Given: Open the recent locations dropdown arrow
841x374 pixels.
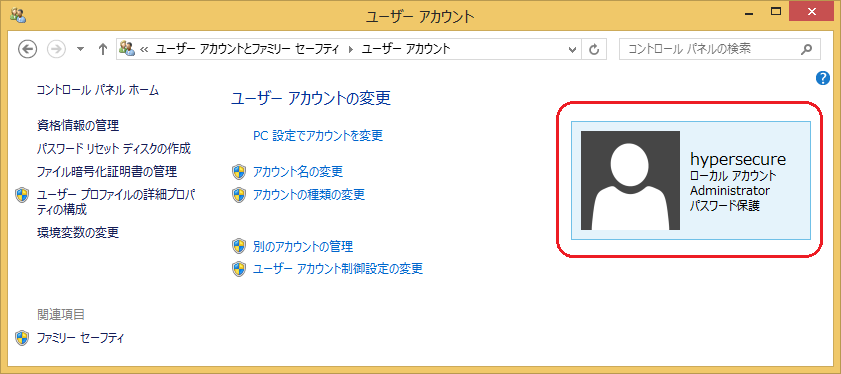Looking at the screenshot, I should (80, 49).
